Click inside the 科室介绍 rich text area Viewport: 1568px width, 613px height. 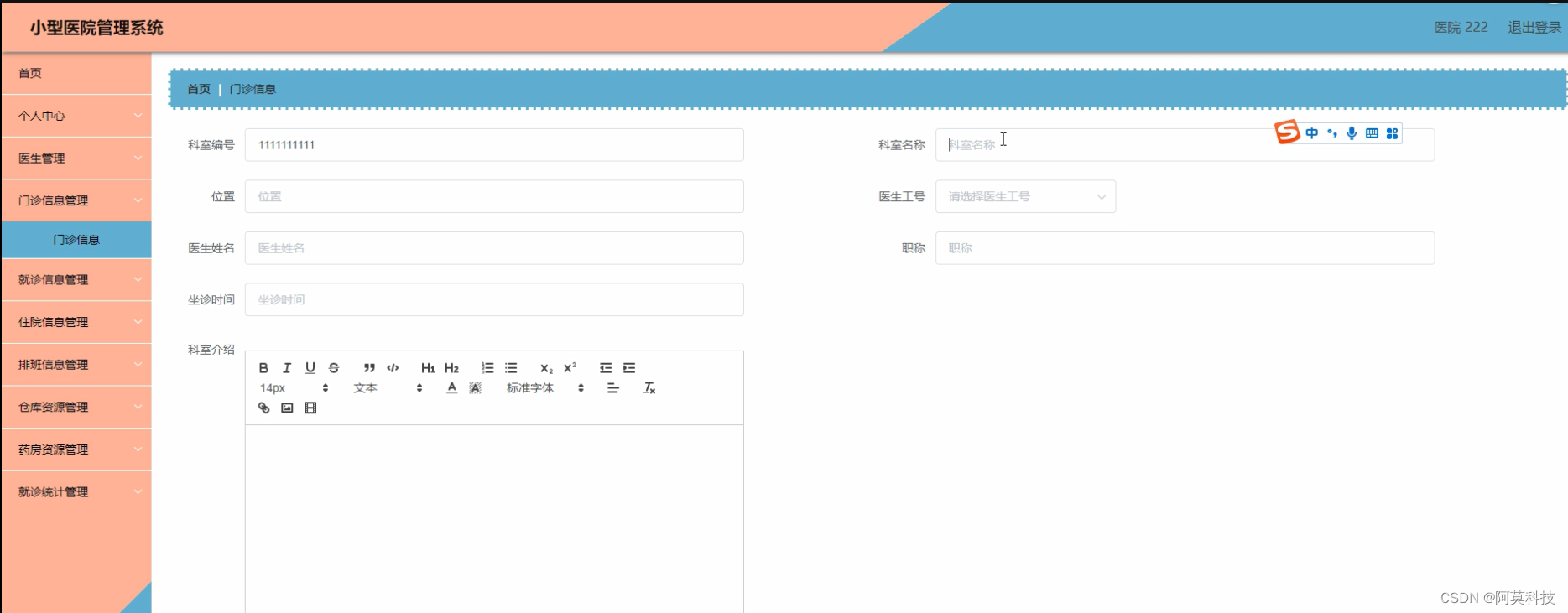tap(494, 518)
